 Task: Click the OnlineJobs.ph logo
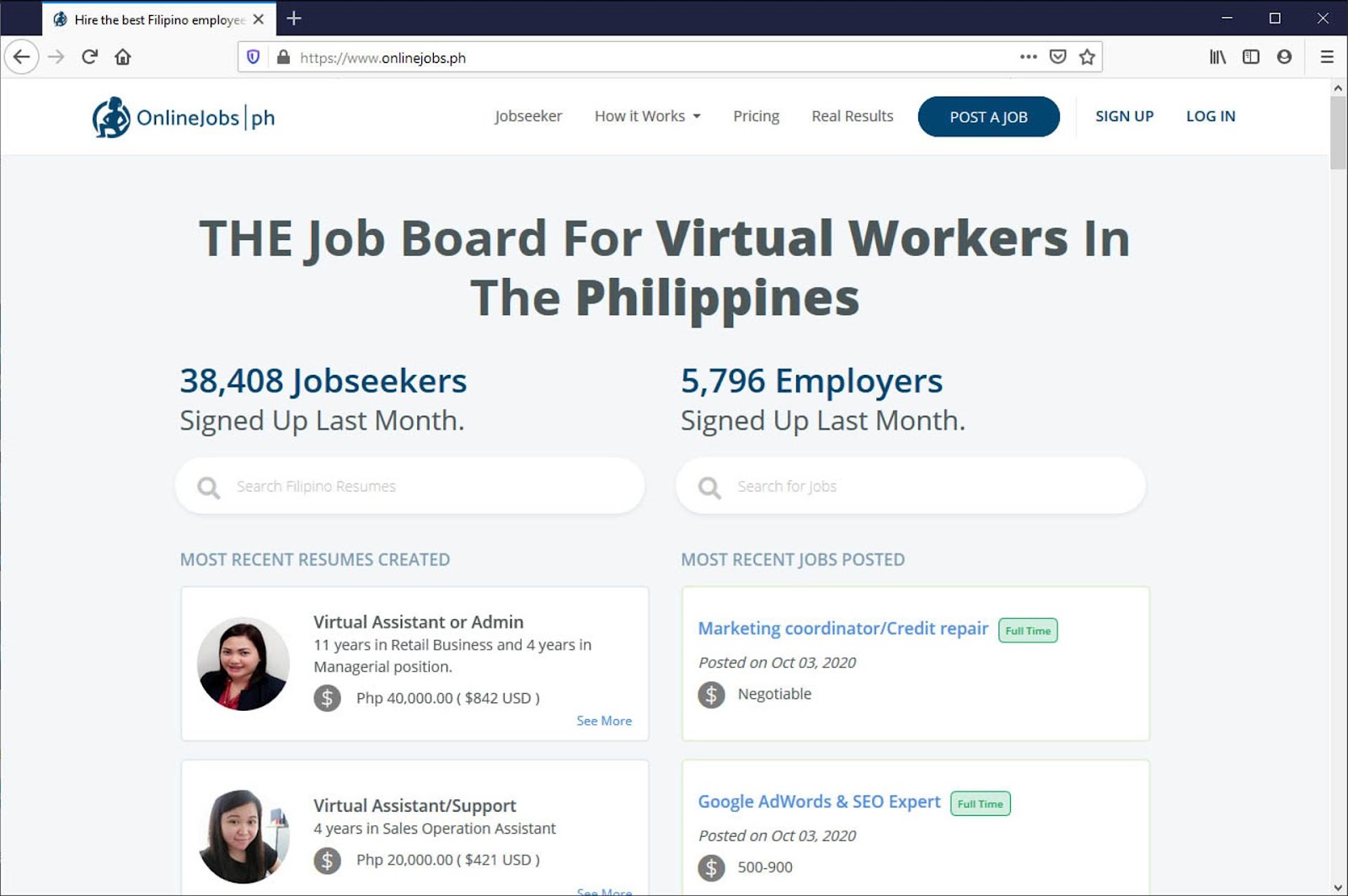coord(184,117)
